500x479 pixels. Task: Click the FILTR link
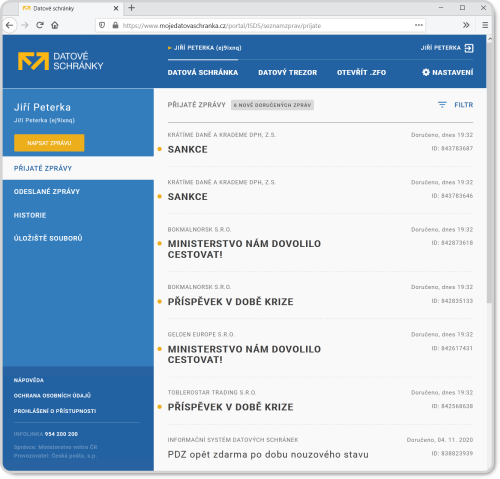[x=464, y=105]
